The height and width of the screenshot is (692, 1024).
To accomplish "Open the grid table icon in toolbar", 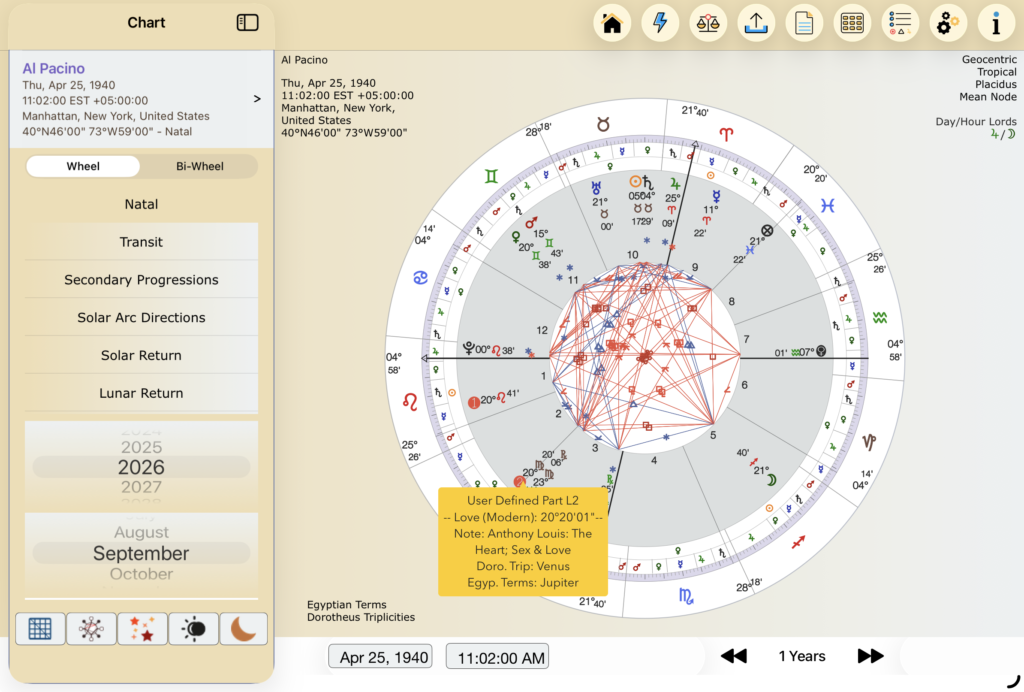I will [x=852, y=24].
